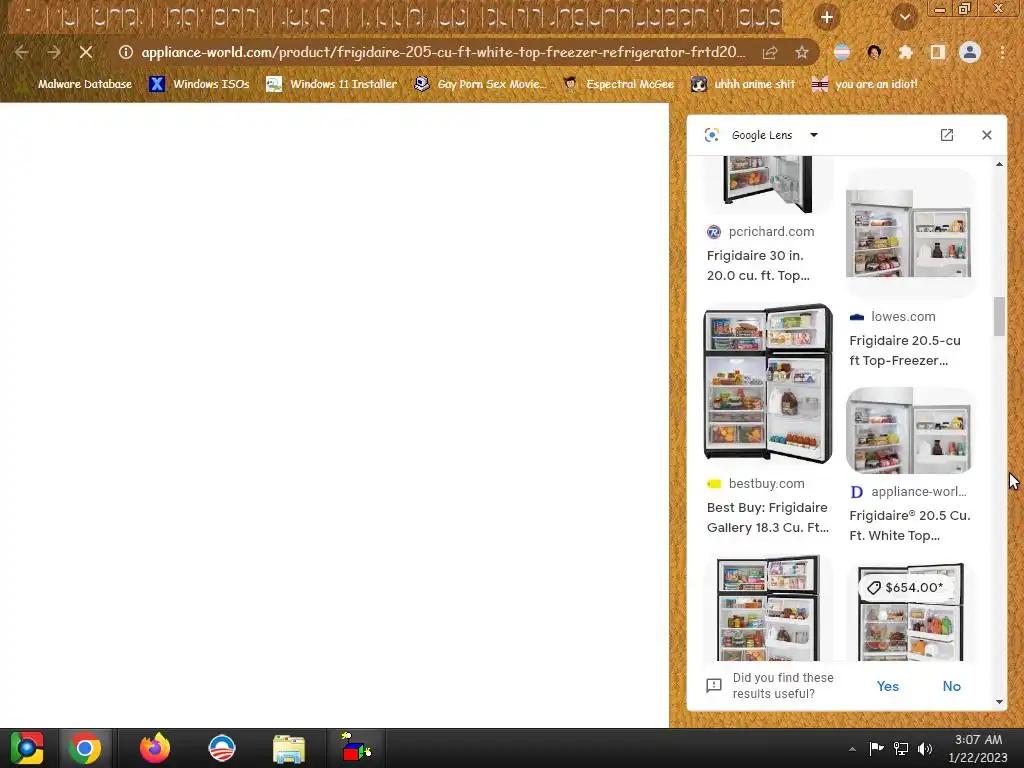1024x768 pixels.
Task: Open Windows 11 Installer bookmark
Action: [332, 84]
